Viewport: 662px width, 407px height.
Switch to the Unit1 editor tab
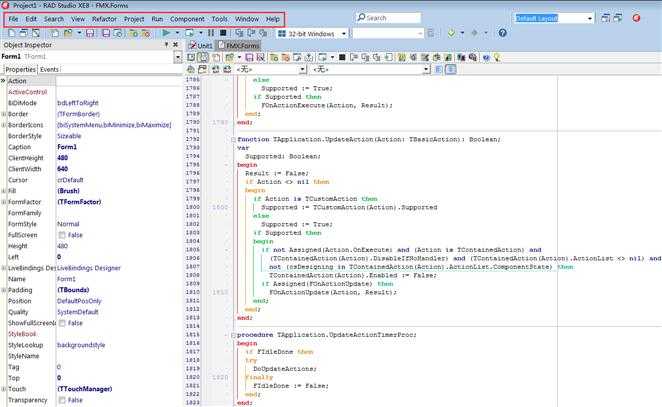pyautogui.click(x=200, y=45)
